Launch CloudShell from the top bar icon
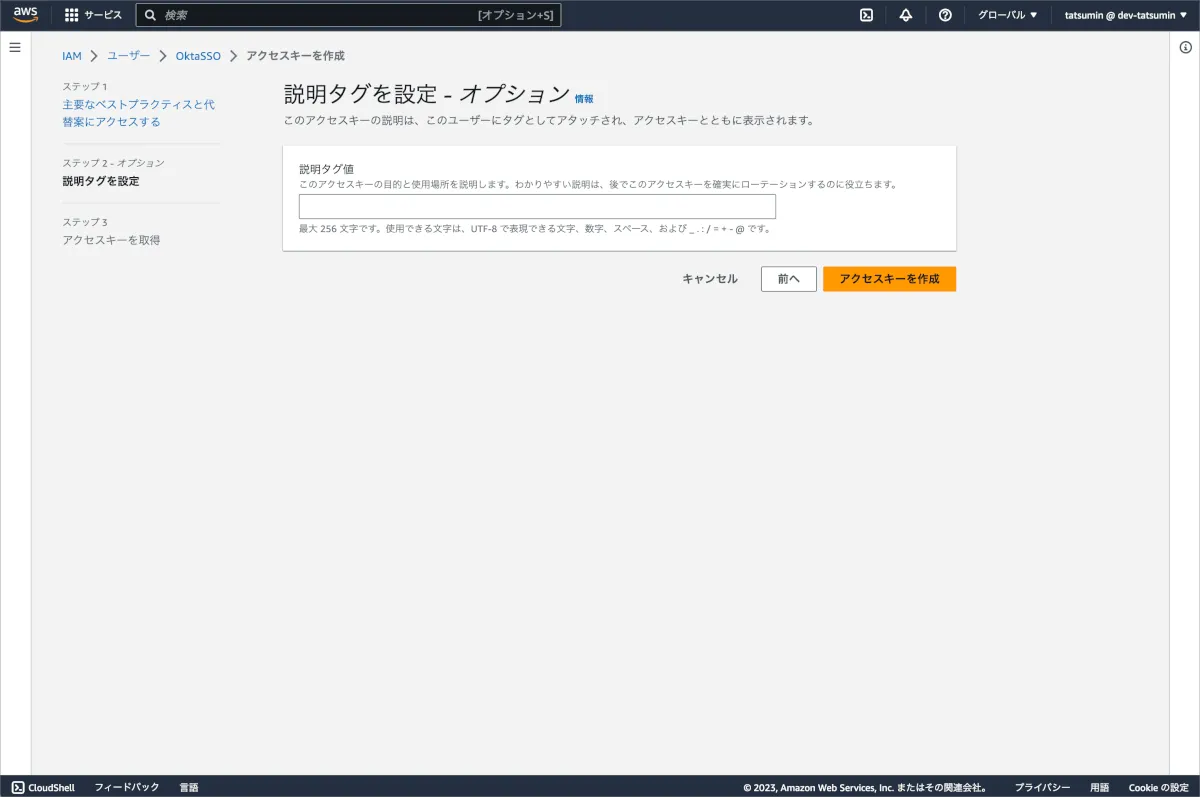 click(x=867, y=15)
